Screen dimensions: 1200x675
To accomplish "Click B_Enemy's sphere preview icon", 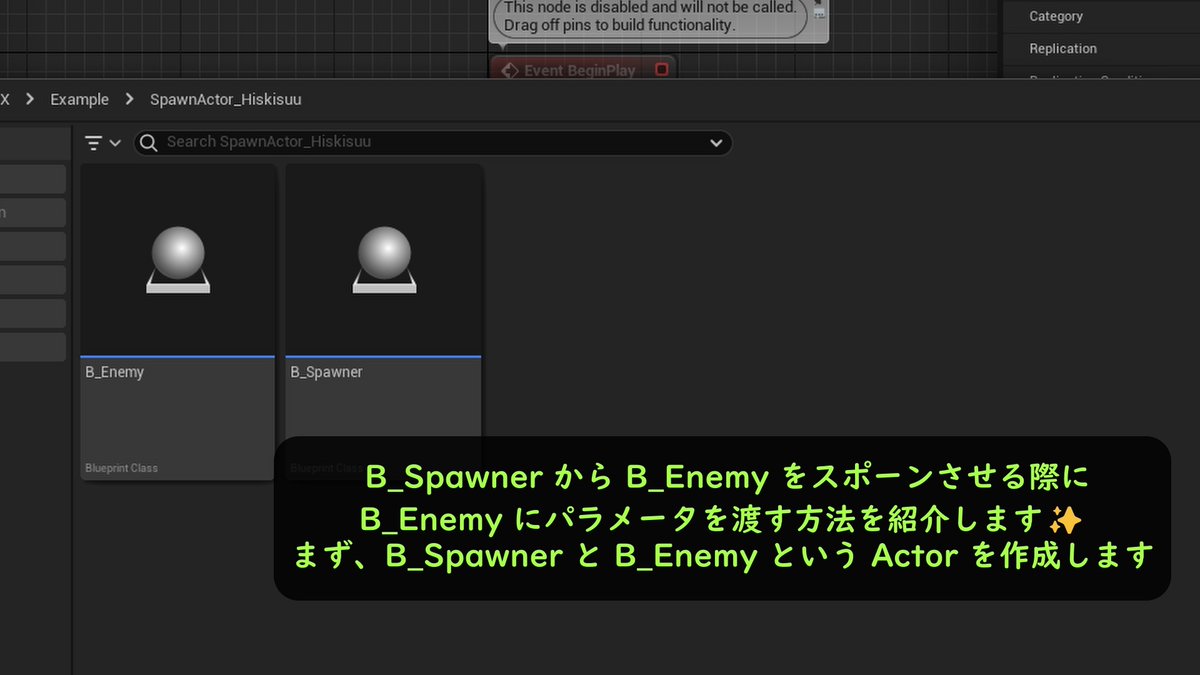I will click(x=178, y=253).
